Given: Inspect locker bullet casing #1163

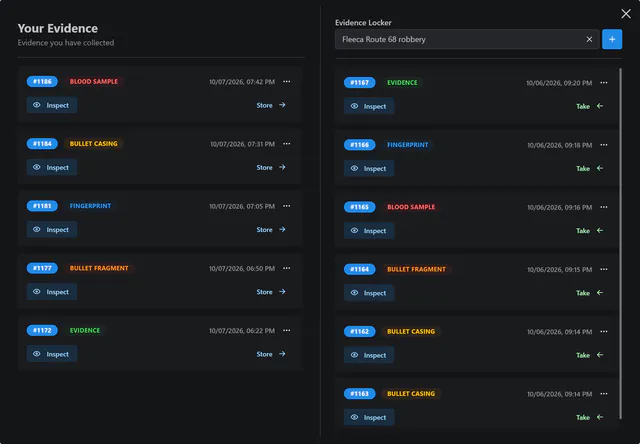Looking at the screenshot, I should coord(369,417).
